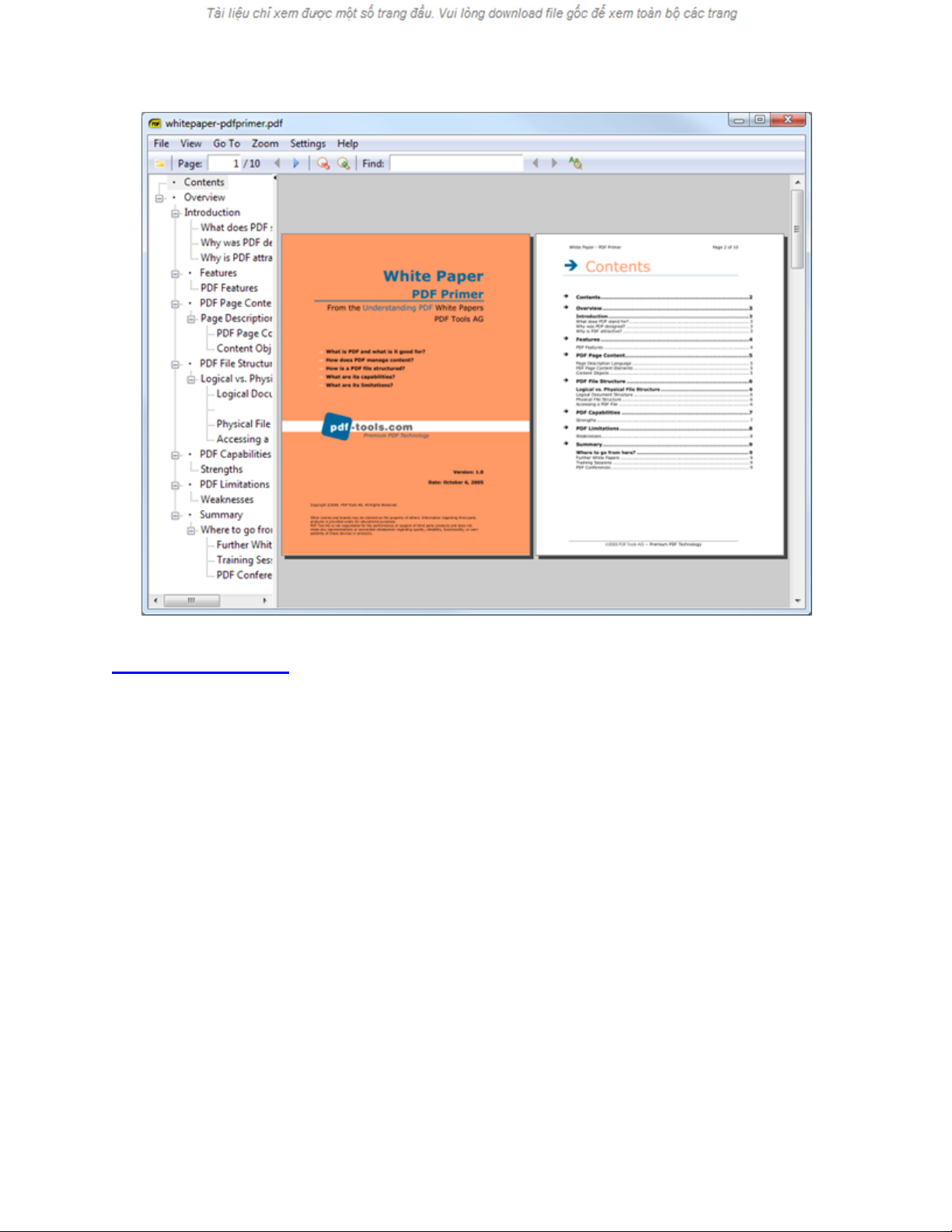Viewport: 952px width, 1232px height.
Task: Select 'Accessing a' outline entry
Action: tap(242, 439)
